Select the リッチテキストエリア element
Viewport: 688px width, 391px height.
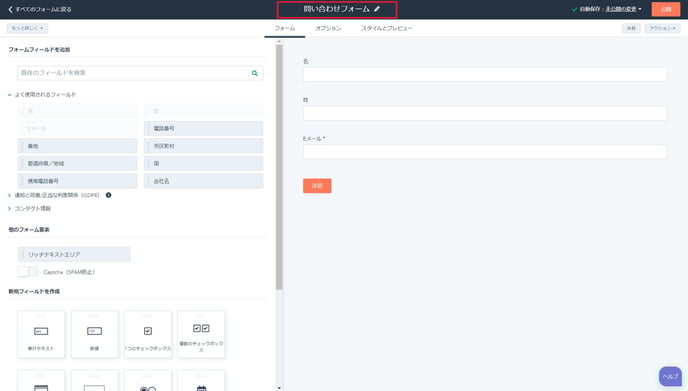(74, 255)
